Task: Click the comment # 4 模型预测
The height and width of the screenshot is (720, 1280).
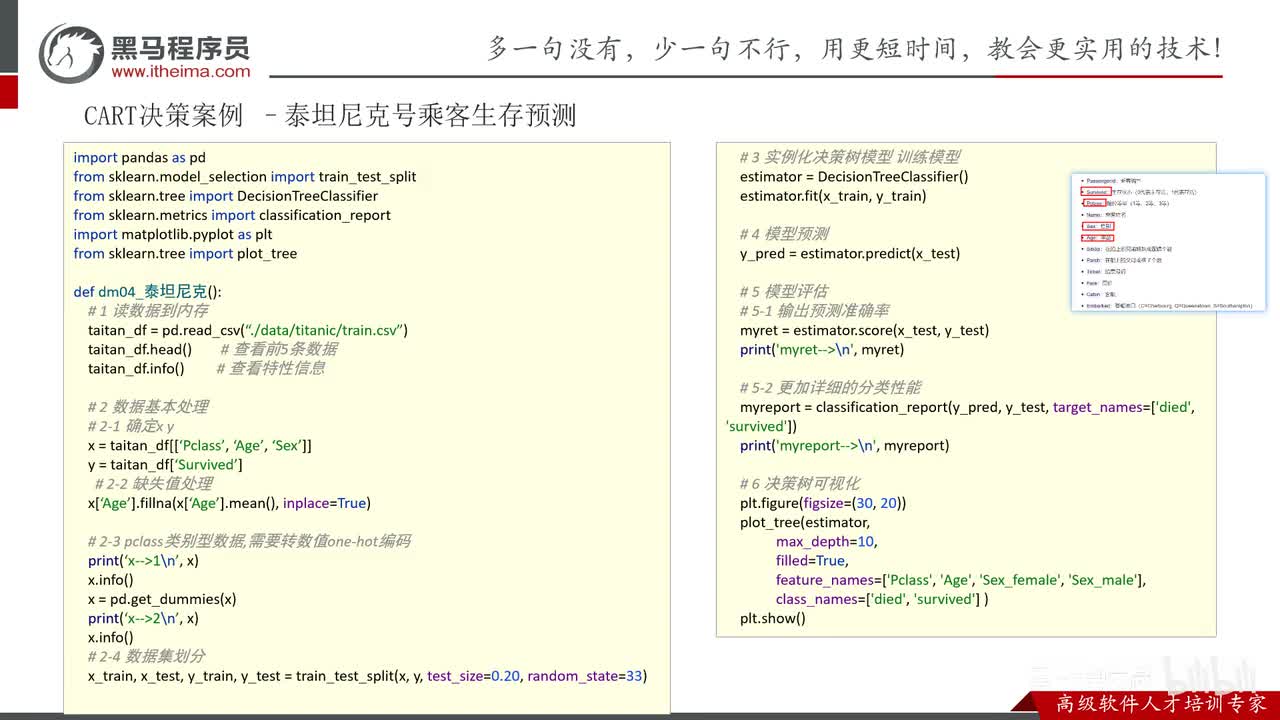Action: click(x=784, y=234)
